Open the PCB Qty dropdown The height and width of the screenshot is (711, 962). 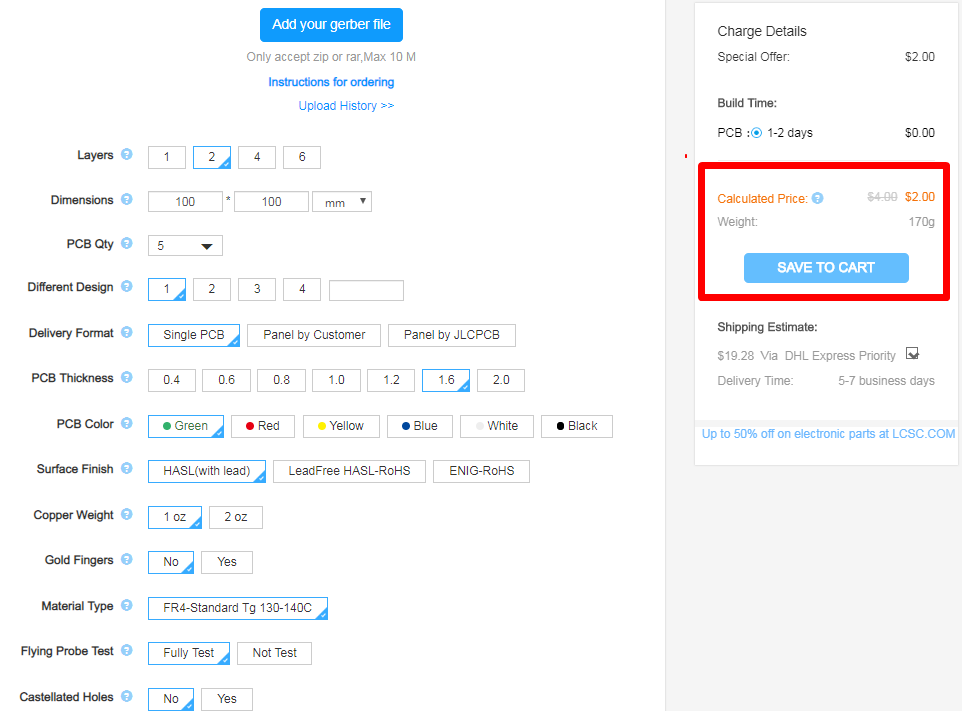click(x=185, y=246)
